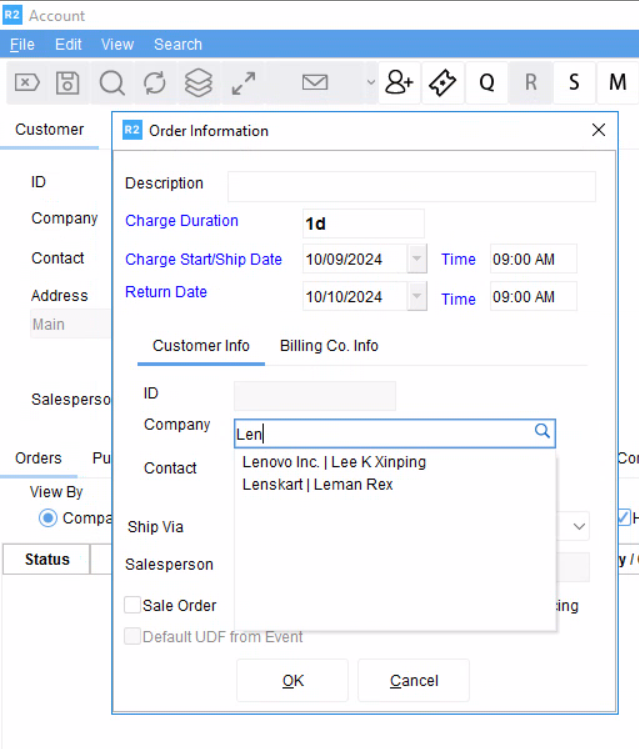
Task: Click the magnifier search toolbar icon
Action: pyautogui.click(x=111, y=83)
